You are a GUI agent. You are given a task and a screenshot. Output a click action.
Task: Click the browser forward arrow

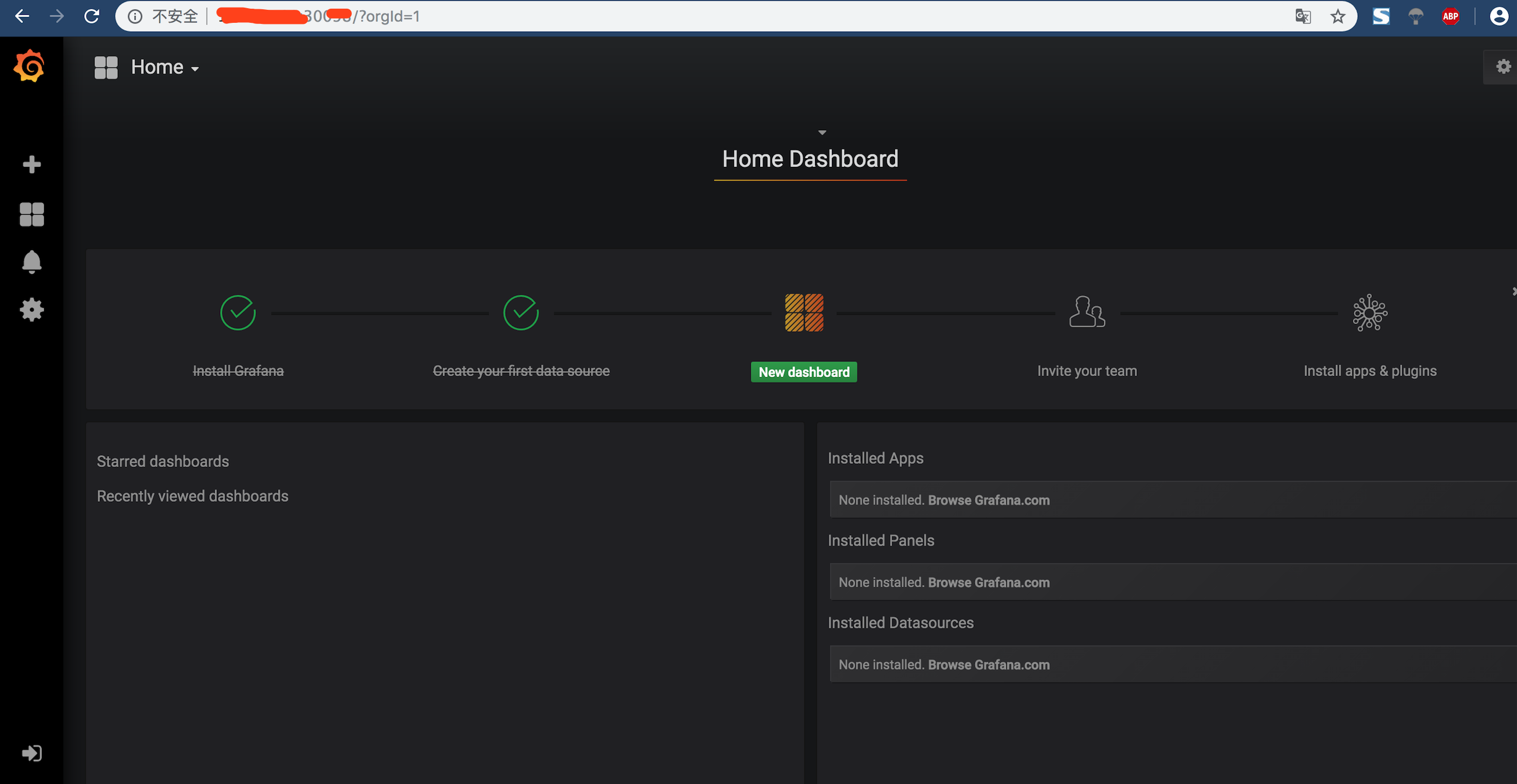click(57, 16)
